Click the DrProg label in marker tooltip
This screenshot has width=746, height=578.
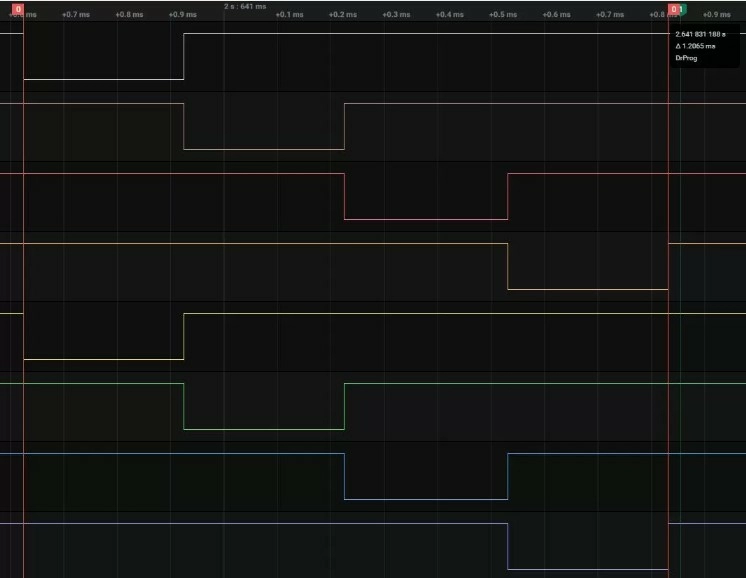(687, 58)
